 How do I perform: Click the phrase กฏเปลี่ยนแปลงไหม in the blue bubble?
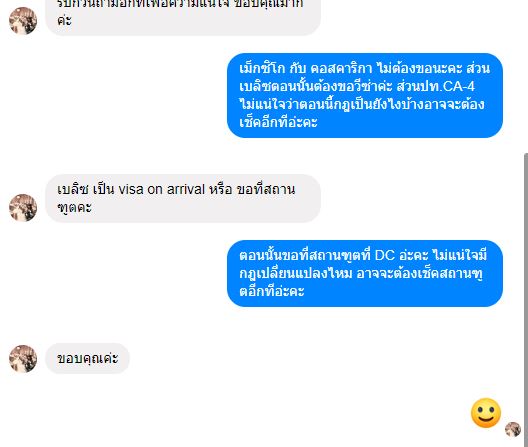296,274
